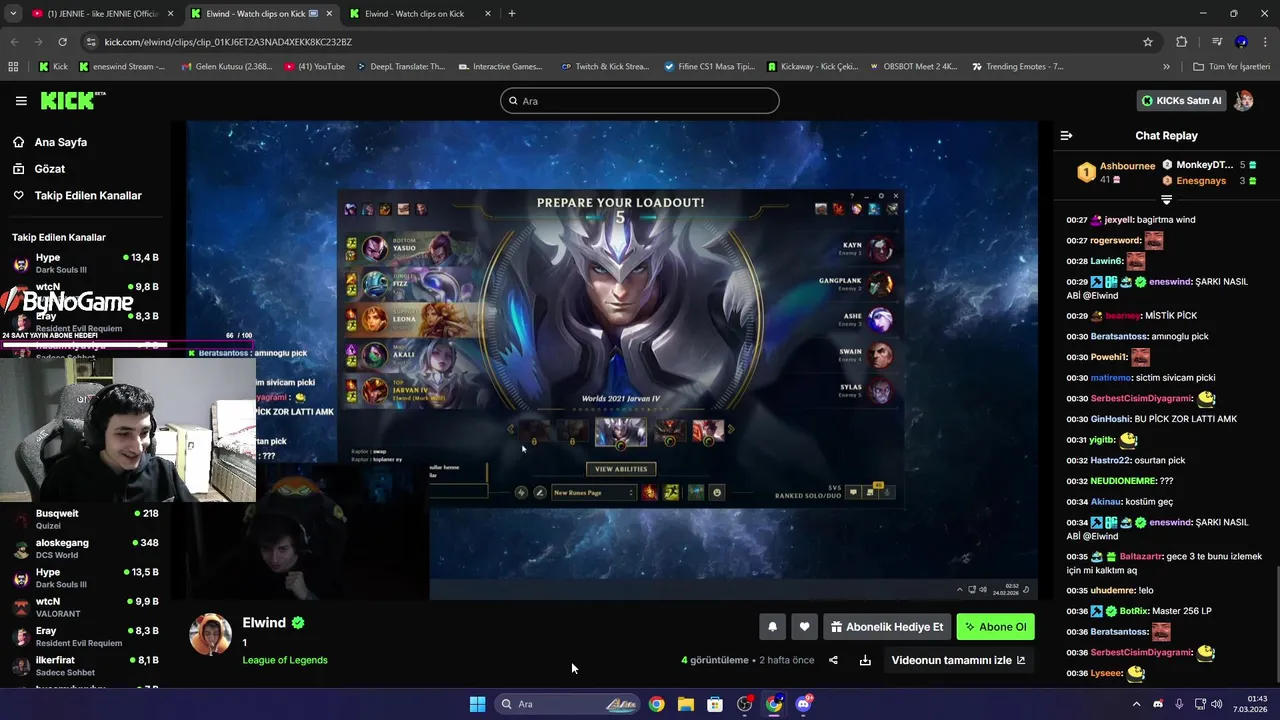Open OBS Studio from the taskbar

744,704
